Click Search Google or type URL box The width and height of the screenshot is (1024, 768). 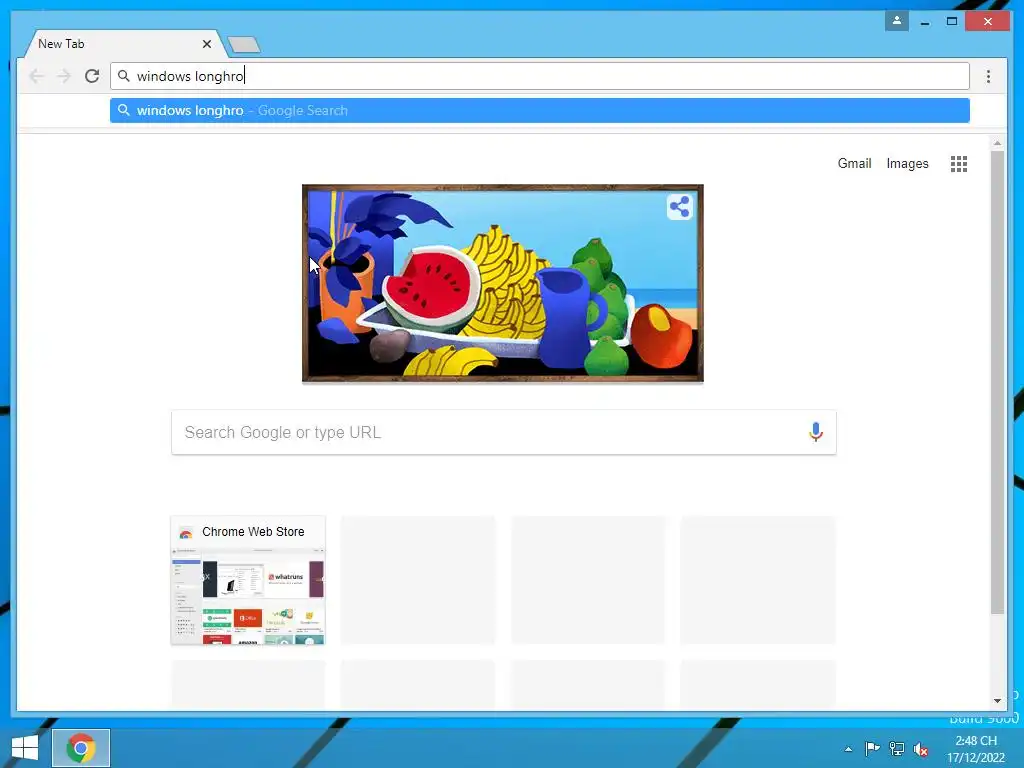504,432
